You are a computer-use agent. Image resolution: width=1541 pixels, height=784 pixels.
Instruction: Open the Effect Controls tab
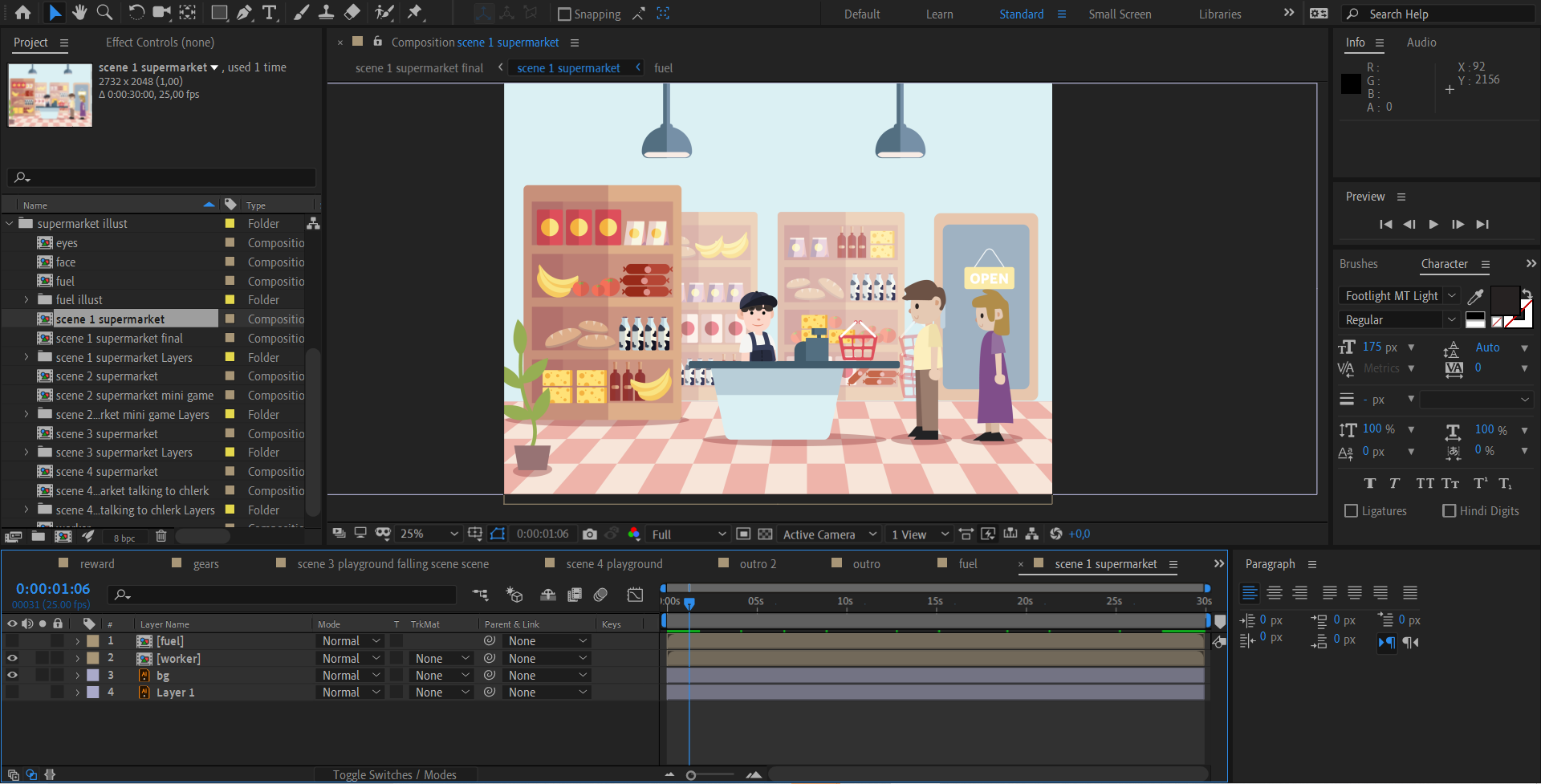point(160,43)
